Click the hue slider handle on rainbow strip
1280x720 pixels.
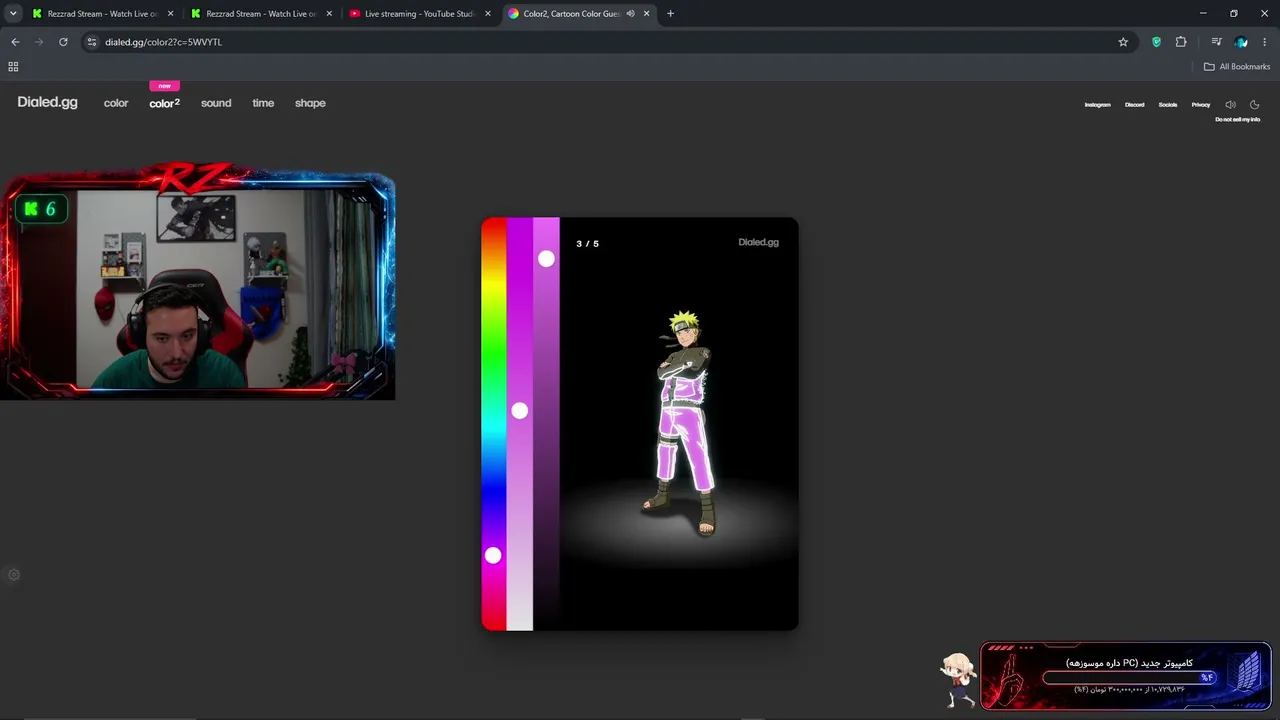[493, 555]
